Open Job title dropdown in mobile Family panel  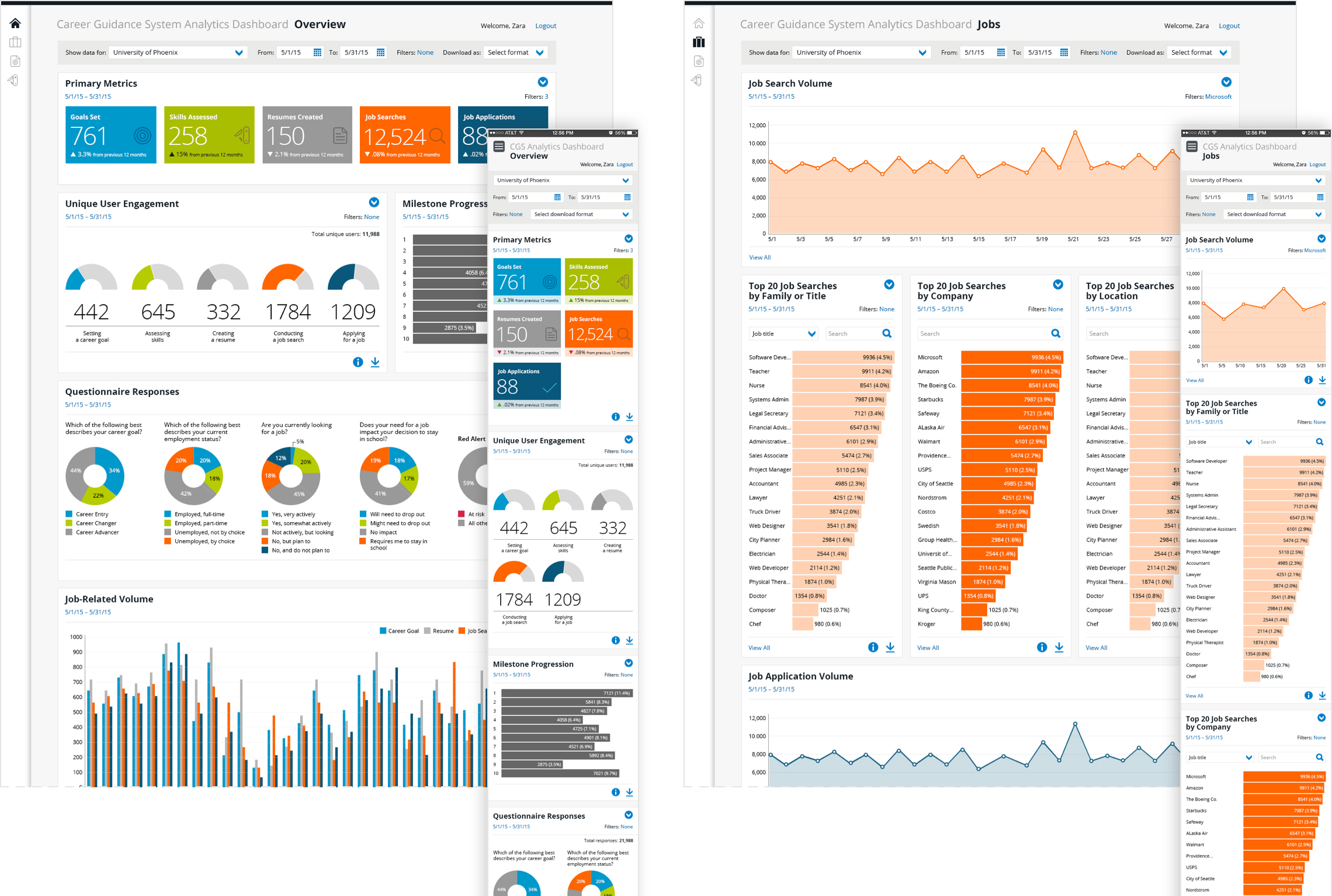click(1220, 442)
